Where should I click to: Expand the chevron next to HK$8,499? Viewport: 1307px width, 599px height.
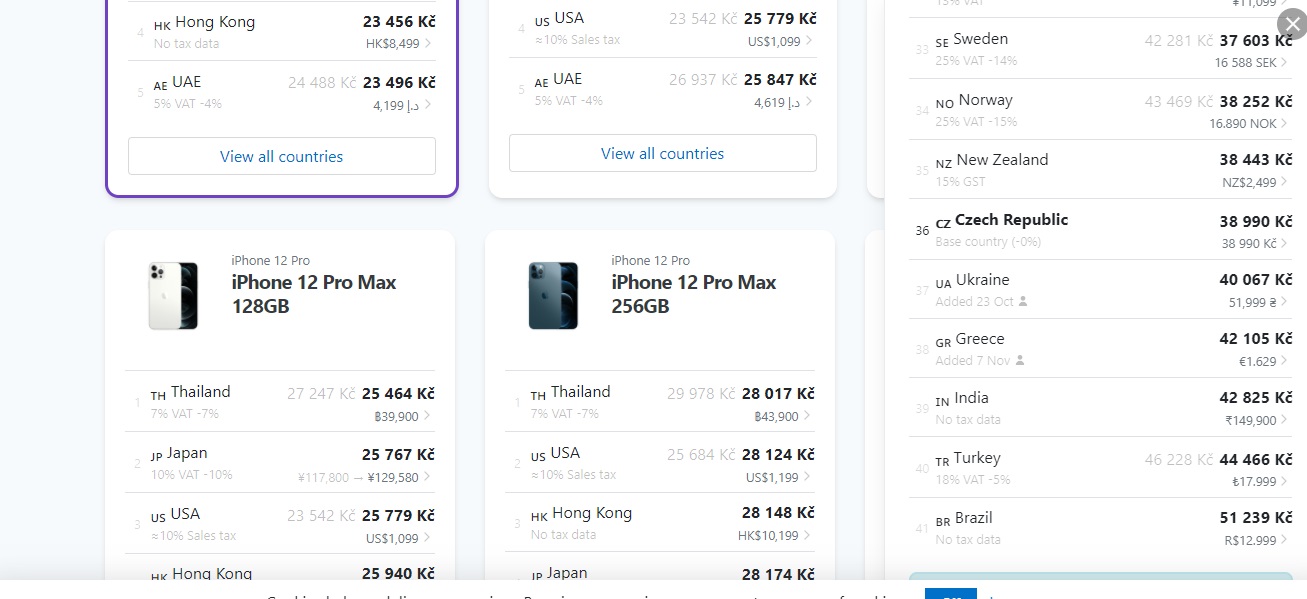click(x=428, y=43)
